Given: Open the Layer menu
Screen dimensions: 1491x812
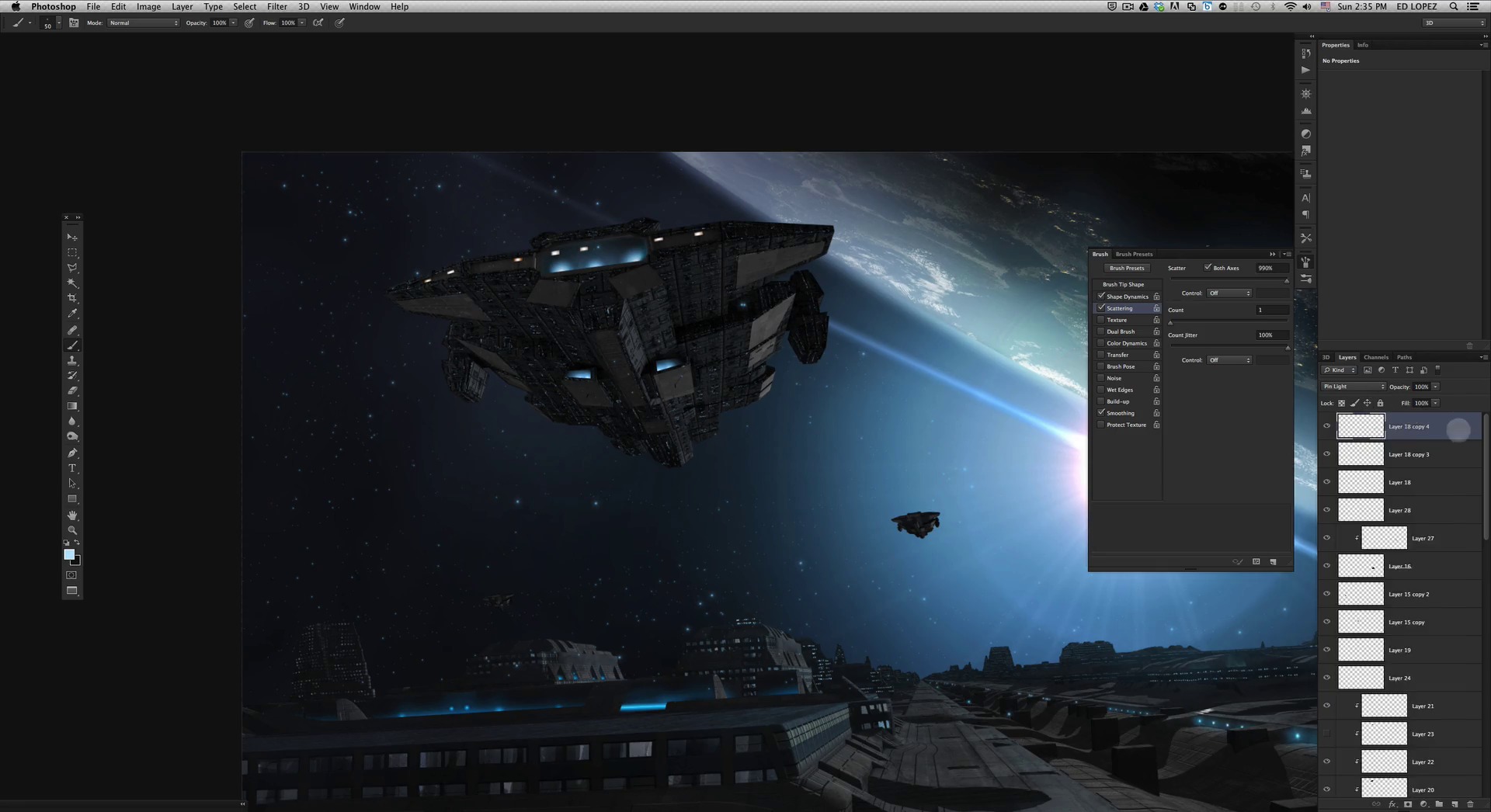Looking at the screenshot, I should coord(182,6).
